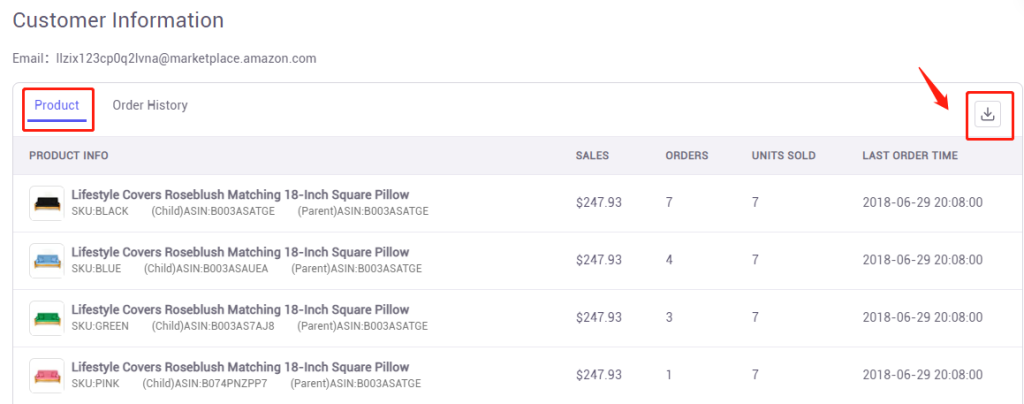Switch to the Order History tab
The width and height of the screenshot is (1024, 404).
tap(150, 105)
